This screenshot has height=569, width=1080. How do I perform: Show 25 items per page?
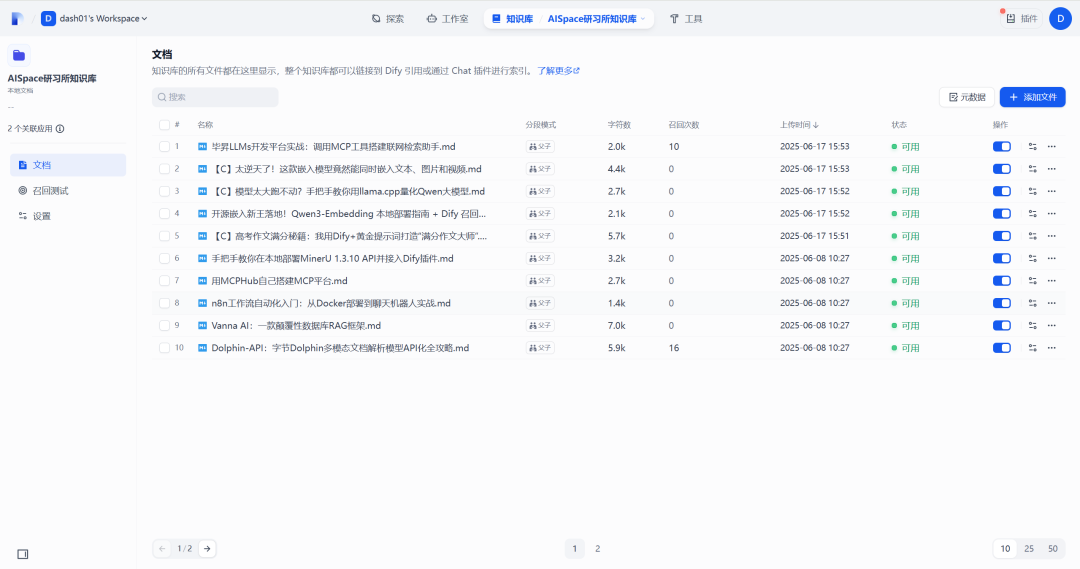[x=1029, y=549]
